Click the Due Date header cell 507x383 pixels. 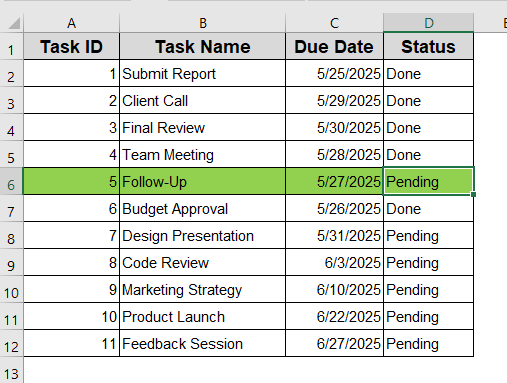[x=334, y=46]
